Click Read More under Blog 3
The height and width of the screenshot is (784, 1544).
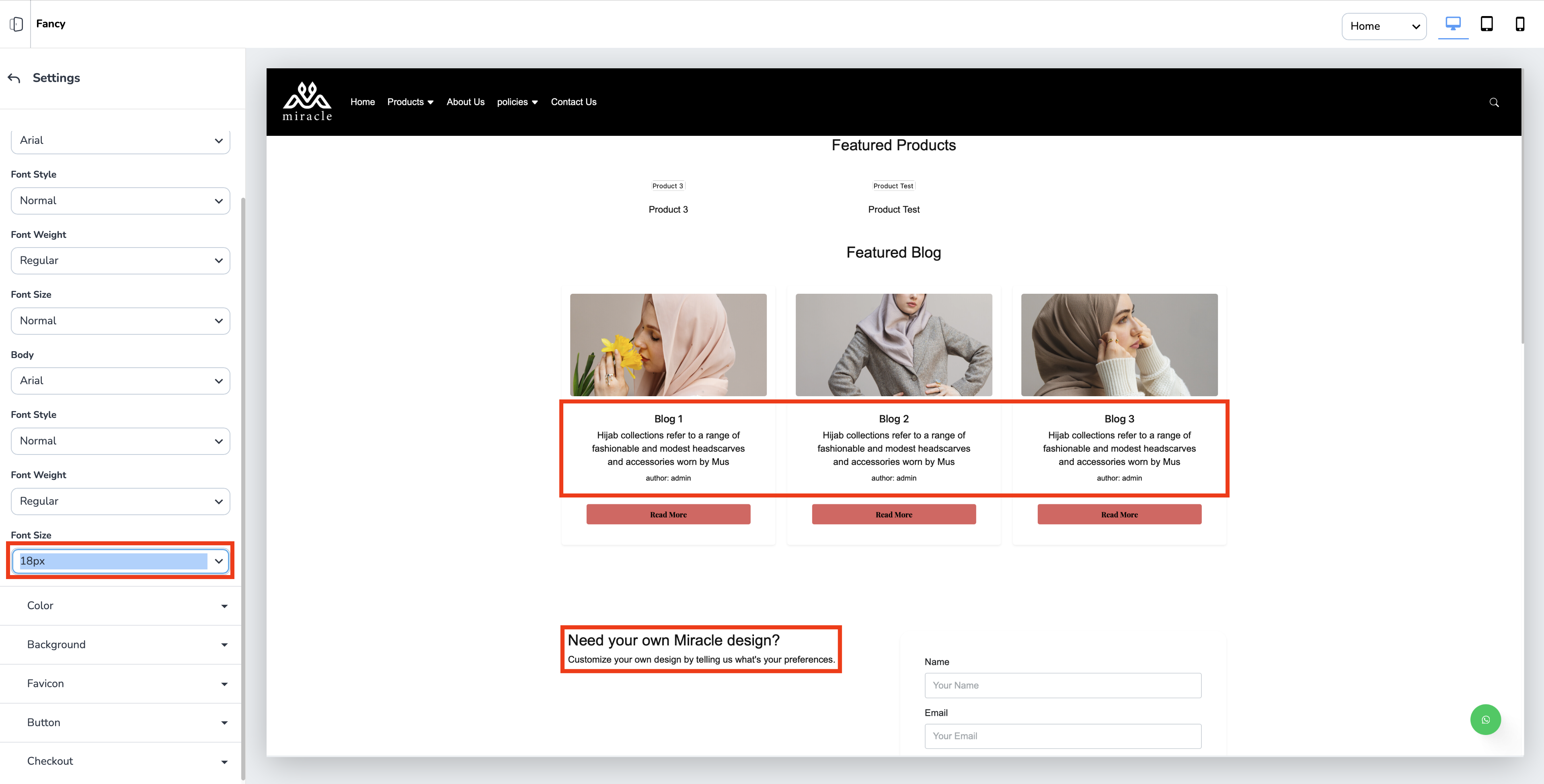pyautogui.click(x=1119, y=514)
